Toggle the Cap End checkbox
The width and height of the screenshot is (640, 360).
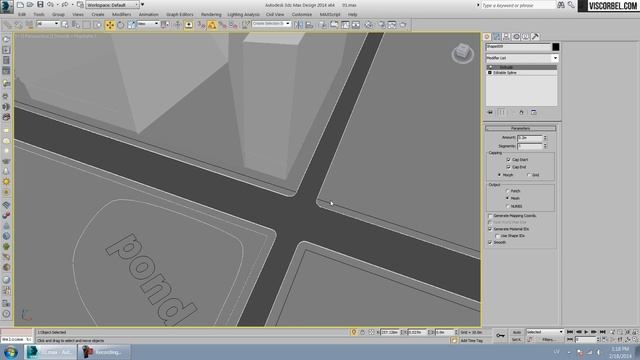(508, 167)
